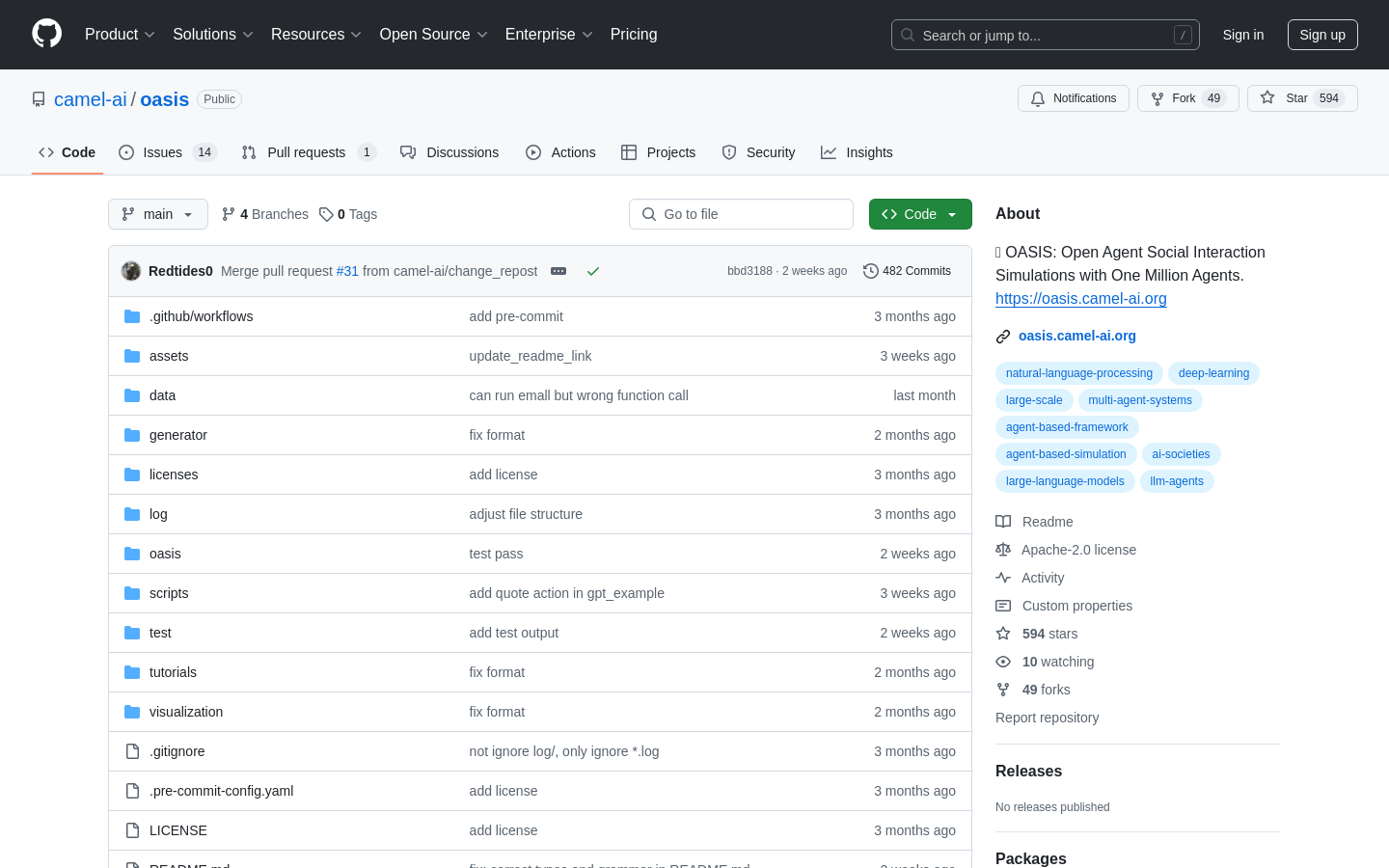Open the Actions tab
This screenshot has height=868, width=1389.
[560, 152]
